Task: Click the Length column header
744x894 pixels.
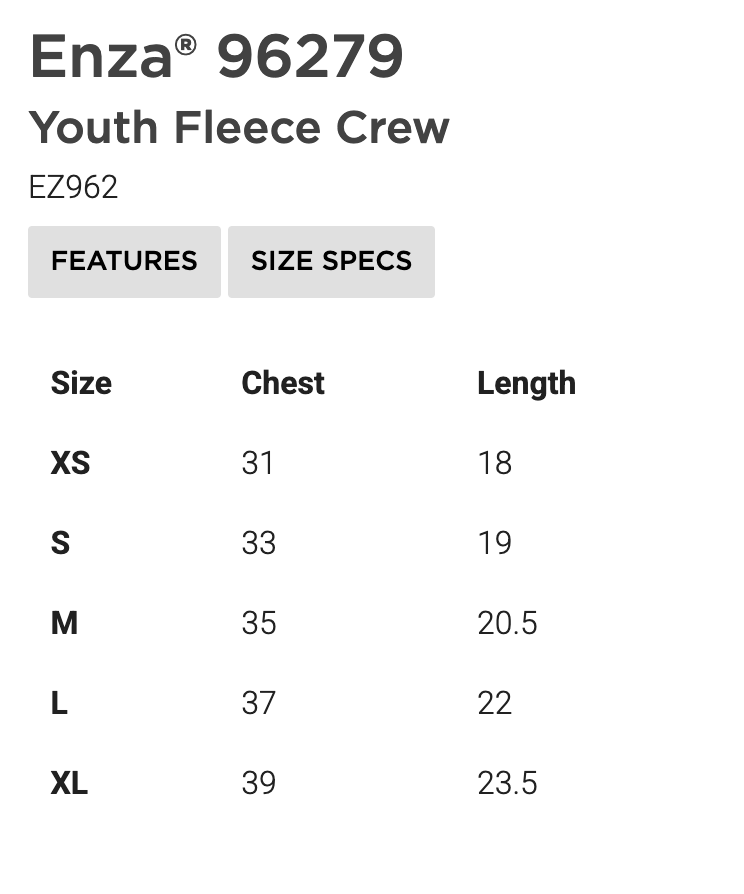Action: coord(527,383)
